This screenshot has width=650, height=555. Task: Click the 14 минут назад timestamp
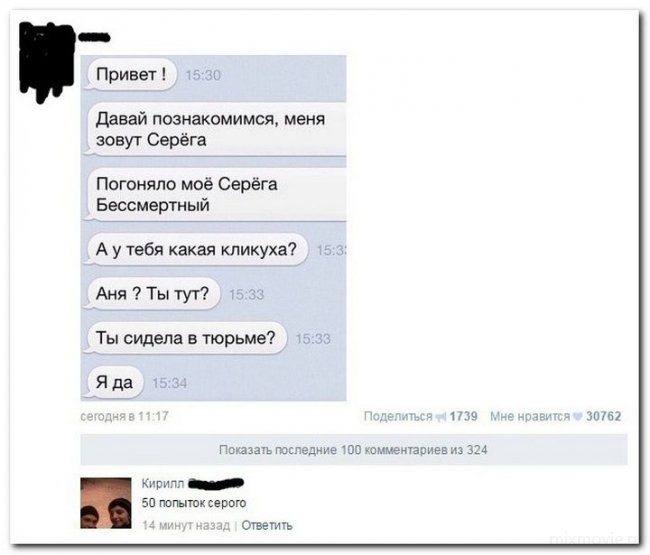(186, 525)
